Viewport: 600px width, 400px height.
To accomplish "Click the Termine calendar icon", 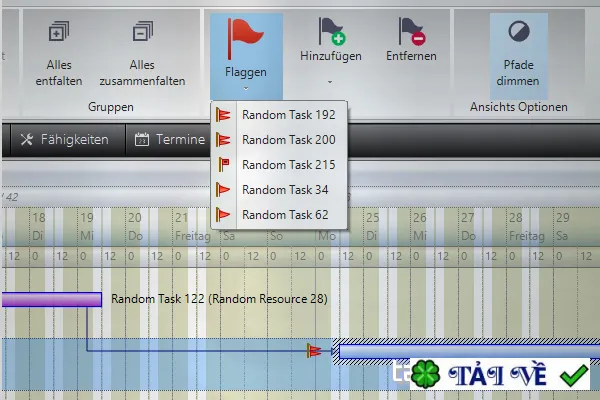I will (142, 140).
